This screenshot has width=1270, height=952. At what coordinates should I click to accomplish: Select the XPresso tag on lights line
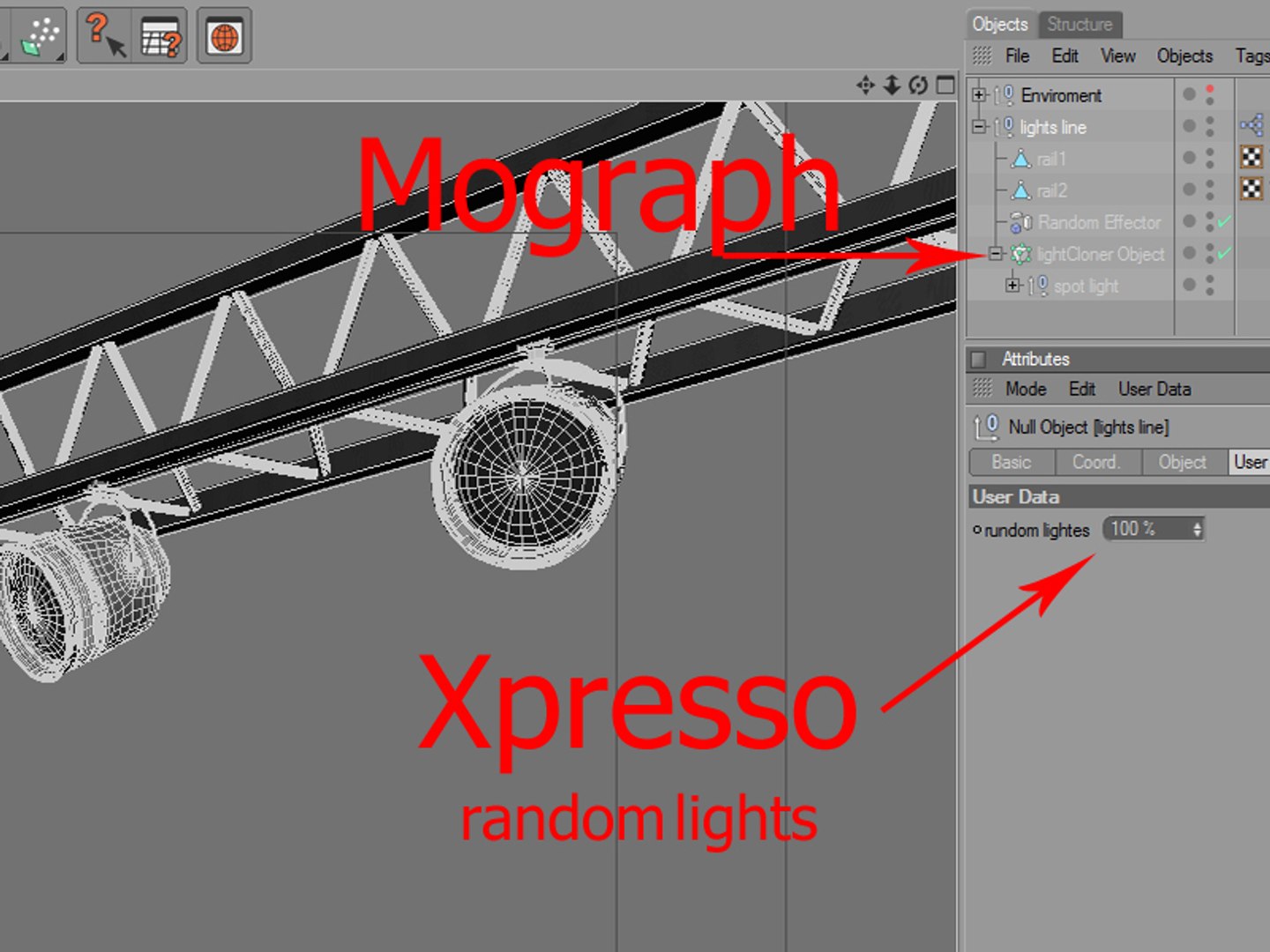click(1251, 126)
